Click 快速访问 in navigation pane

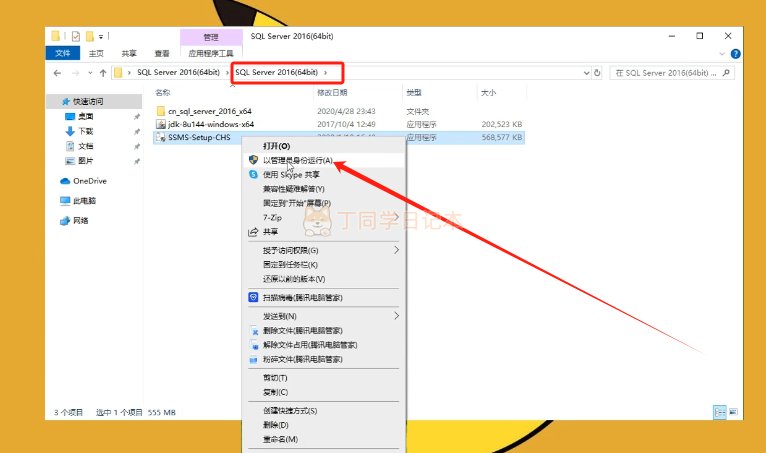coord(88,101)
